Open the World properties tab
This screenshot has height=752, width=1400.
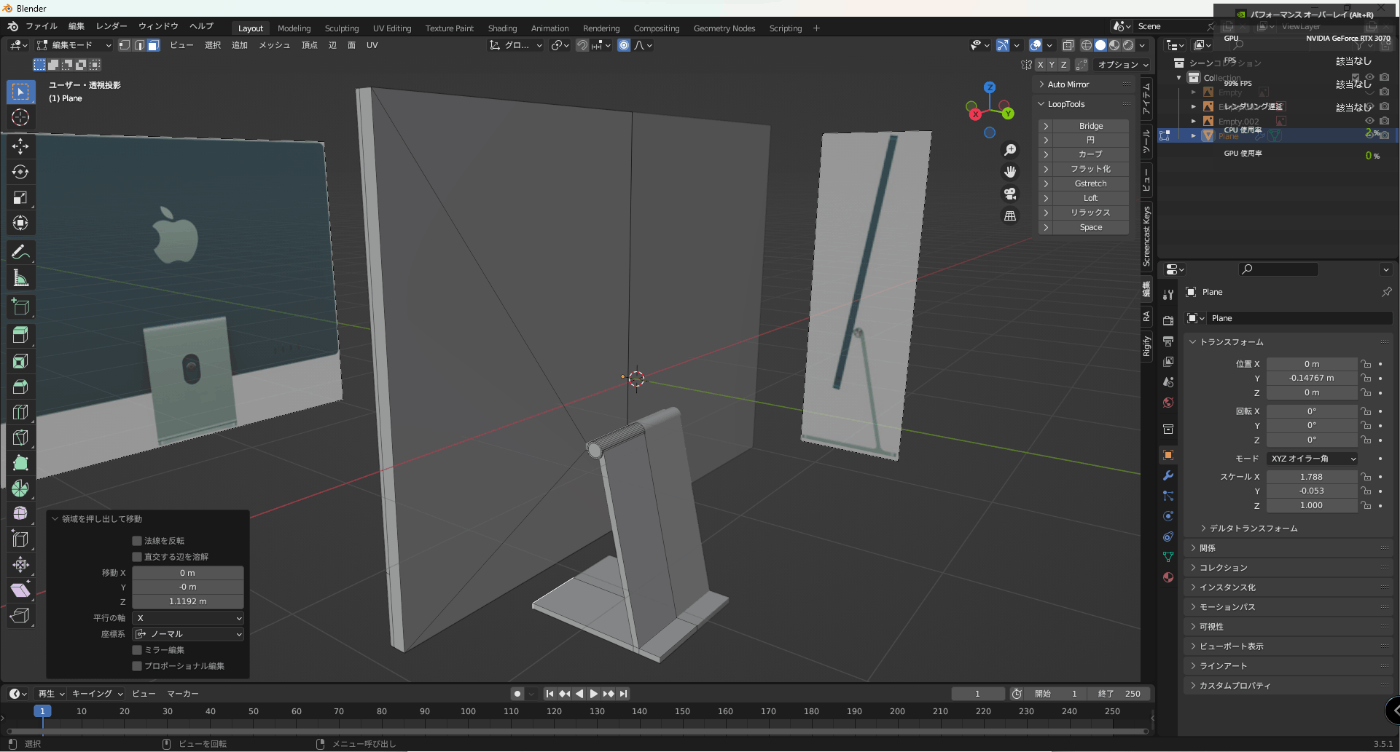coord(1168,402)
